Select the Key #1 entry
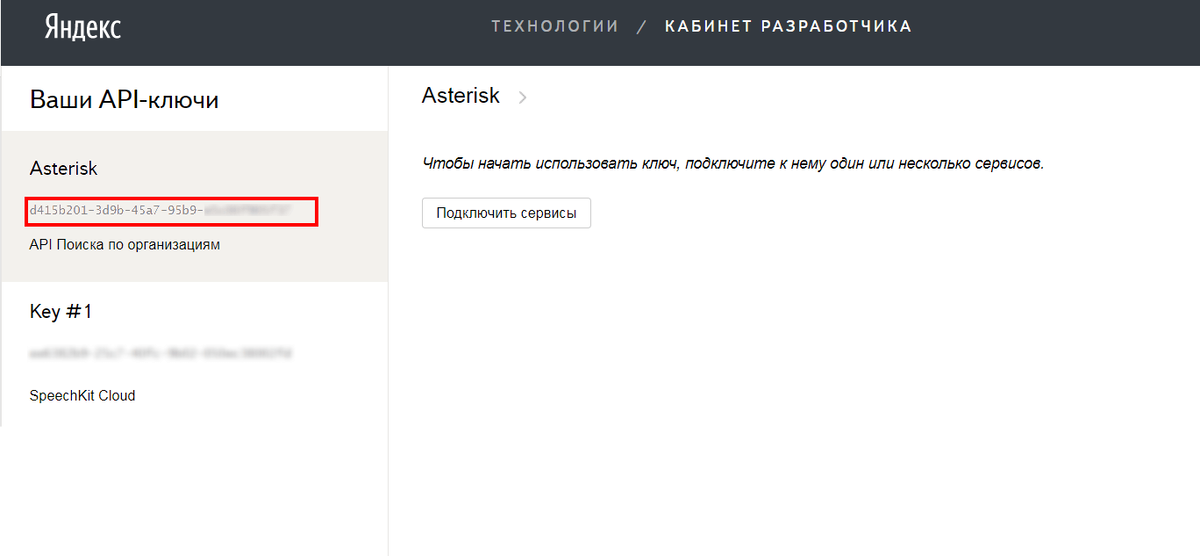 (x=194, y=354)
